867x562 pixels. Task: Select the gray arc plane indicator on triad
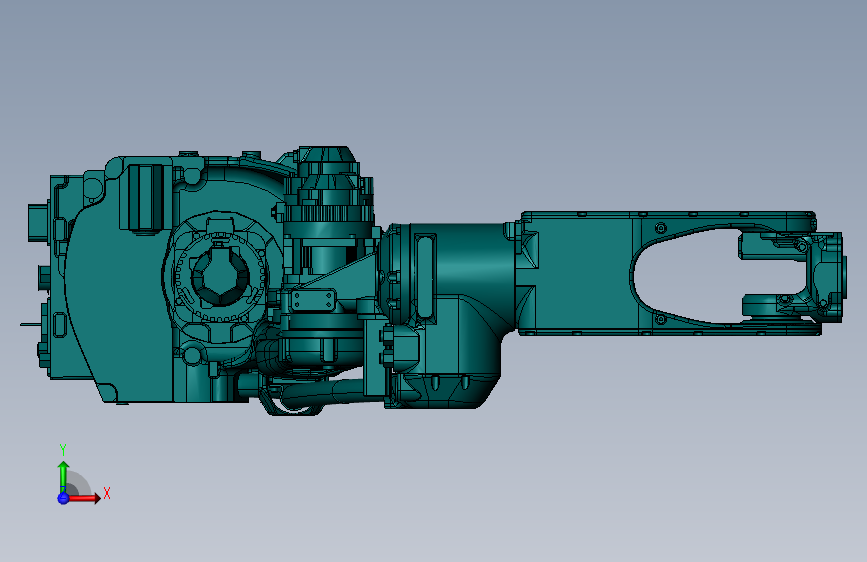[79, 484]
